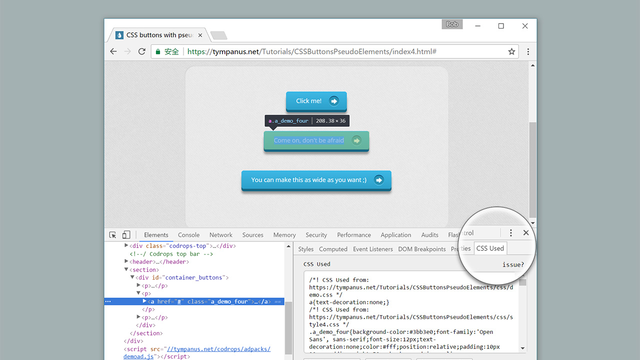Click arrow icon on Come on, don't be afraid button
Screen dimensions: 640x360
[x=356, y=140]
